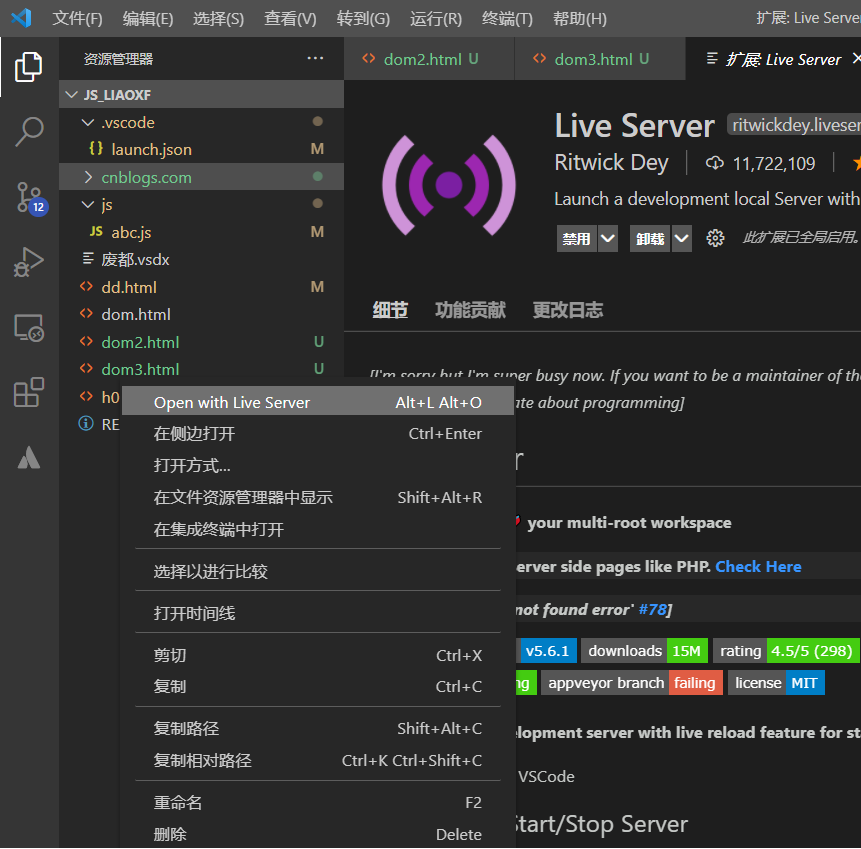Image resolution: width=861 pixels, height=849 pixels.
Task: Click the license MIT badge
Action: 776,683
